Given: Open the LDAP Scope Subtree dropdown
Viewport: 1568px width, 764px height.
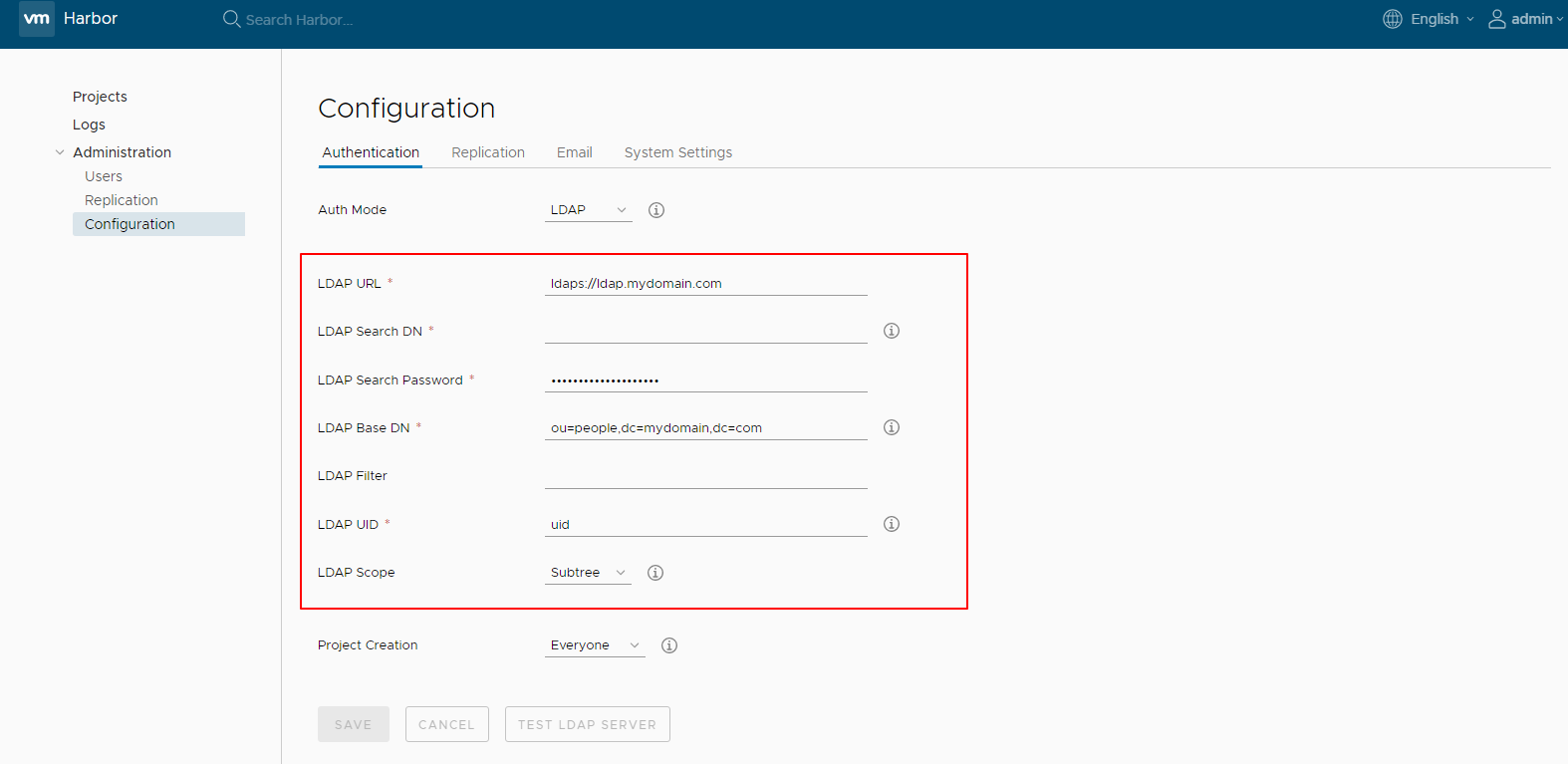Looking at the screenshot, I should pyautogui.click(x=588, y=573).
